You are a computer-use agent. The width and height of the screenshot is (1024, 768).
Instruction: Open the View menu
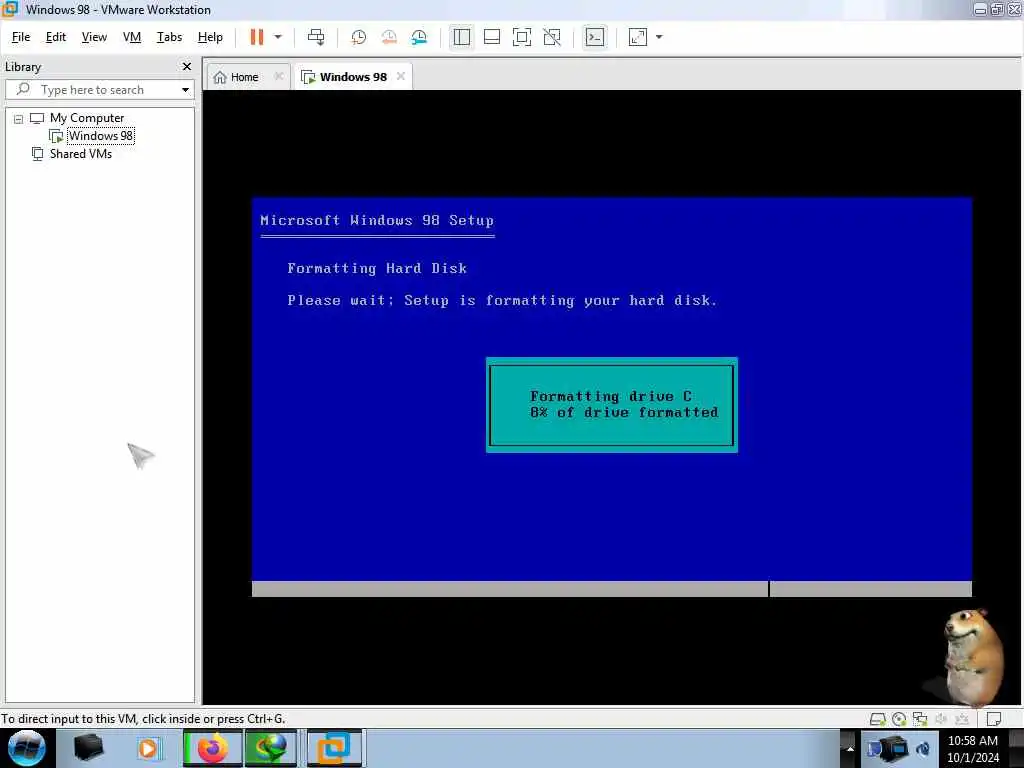pos(94,37)
